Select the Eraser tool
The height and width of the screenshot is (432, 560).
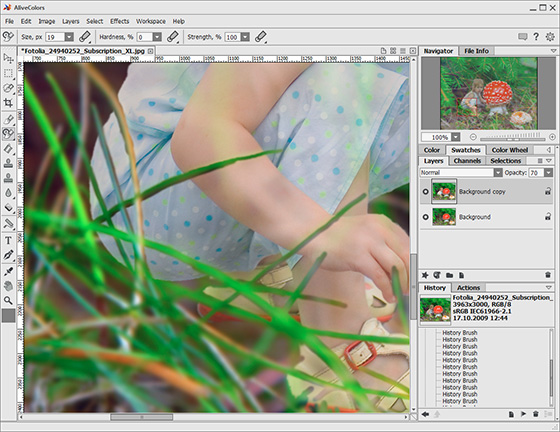click(x=8, y=149)
